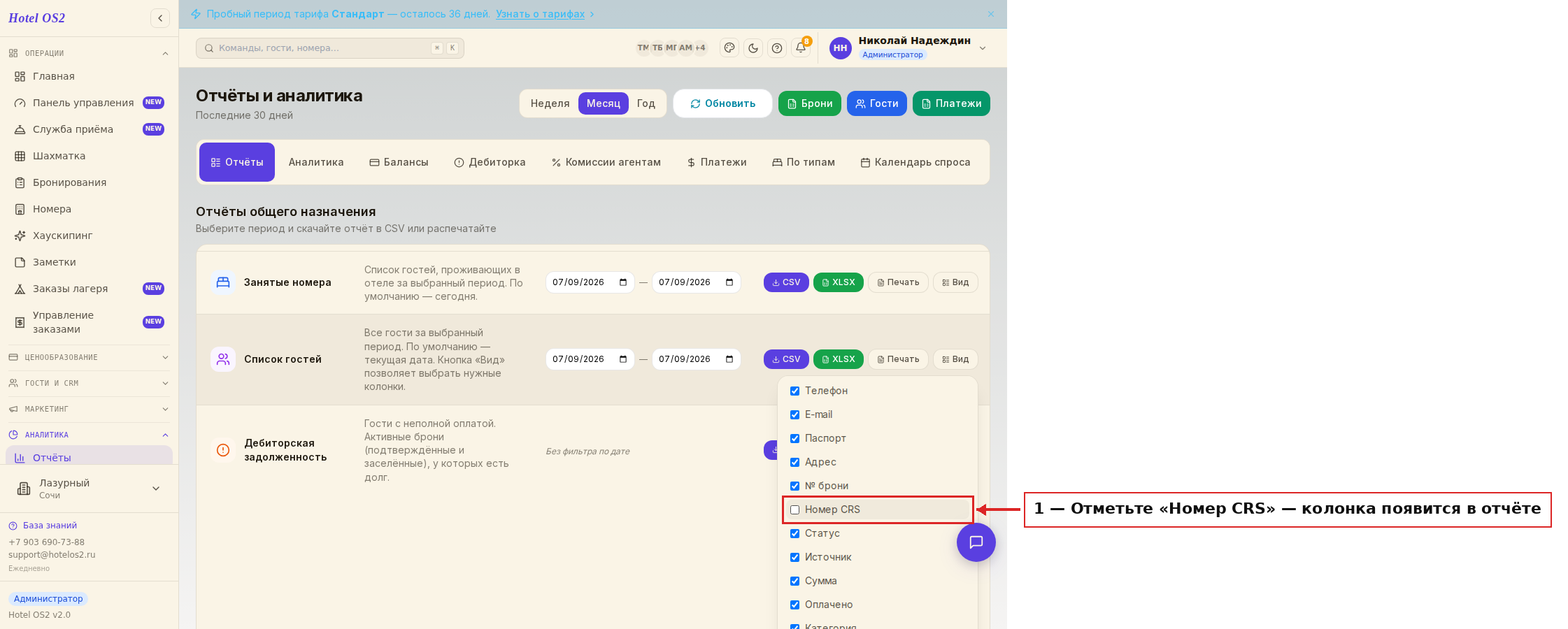
Task: Expand the Ценообразование sidebar group
Action: click(x=90, y=357)
